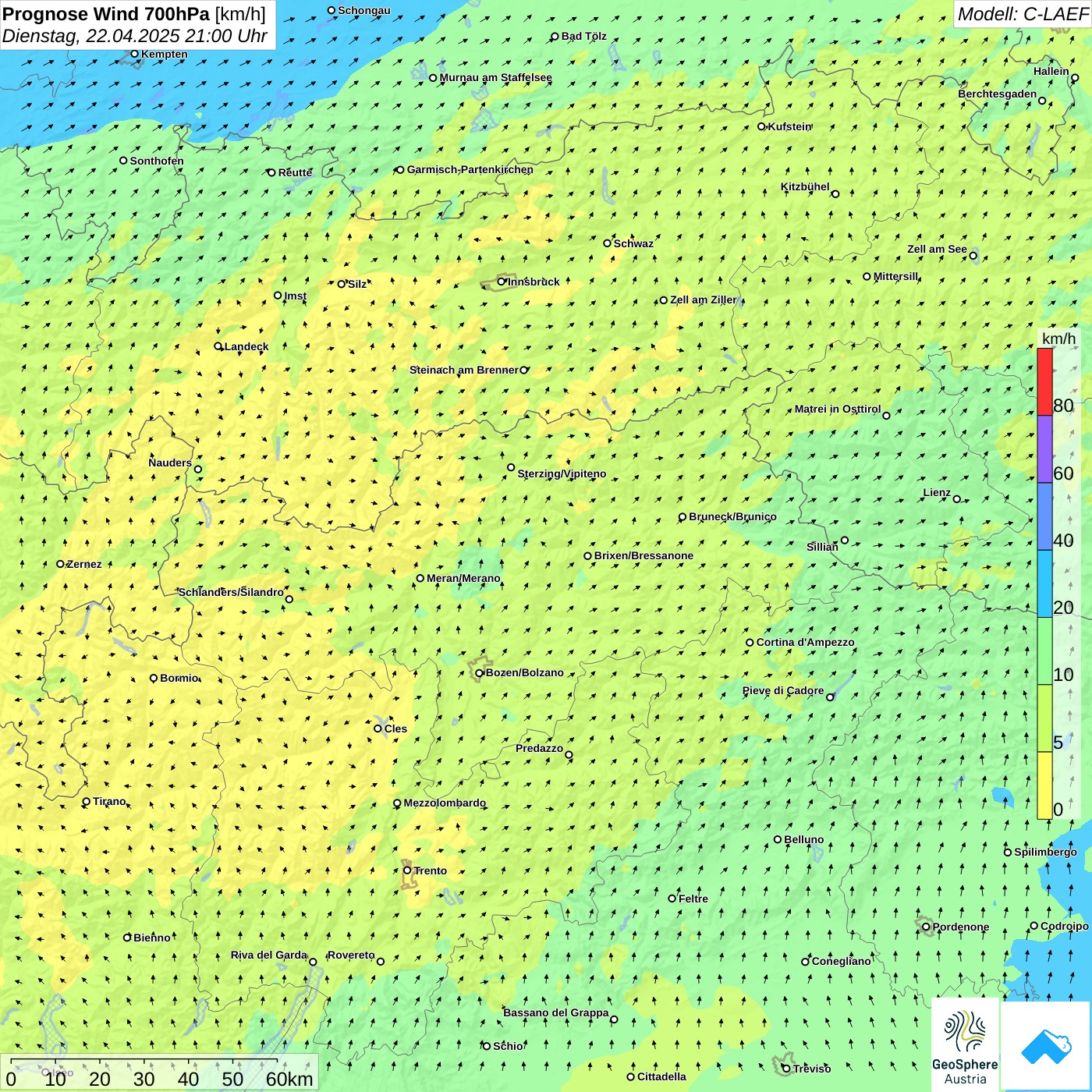The width and height of the screenshot is (1092, 1092).
Task: Click the Bormio location dot
Action: pos(154,678)
